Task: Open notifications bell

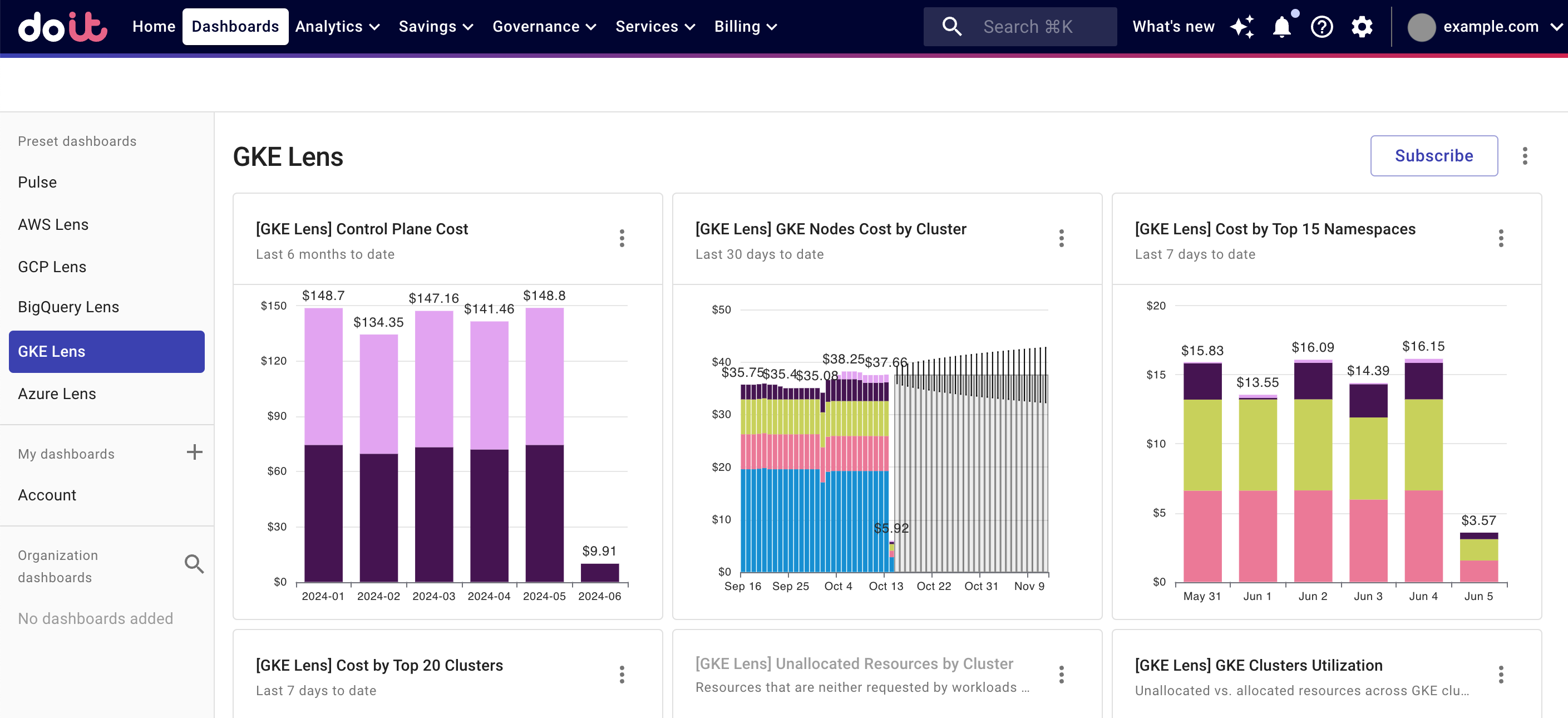Action: point(1282,27)
